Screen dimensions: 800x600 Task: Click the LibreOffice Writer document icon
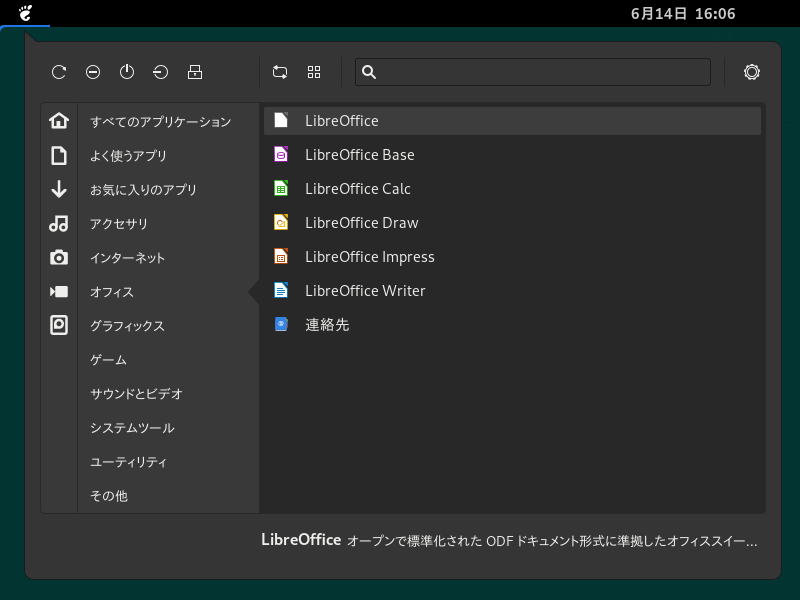[281, 290]
